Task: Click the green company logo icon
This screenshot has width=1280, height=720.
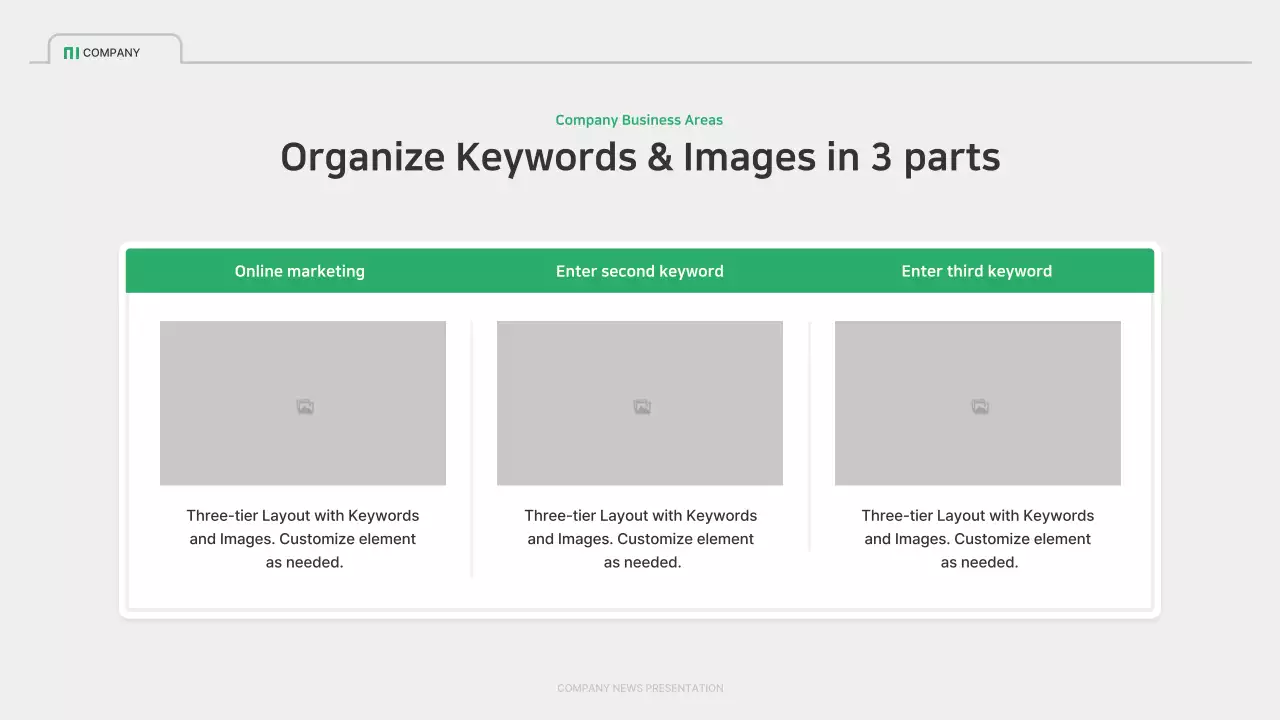Action: [x=71, y=52]
